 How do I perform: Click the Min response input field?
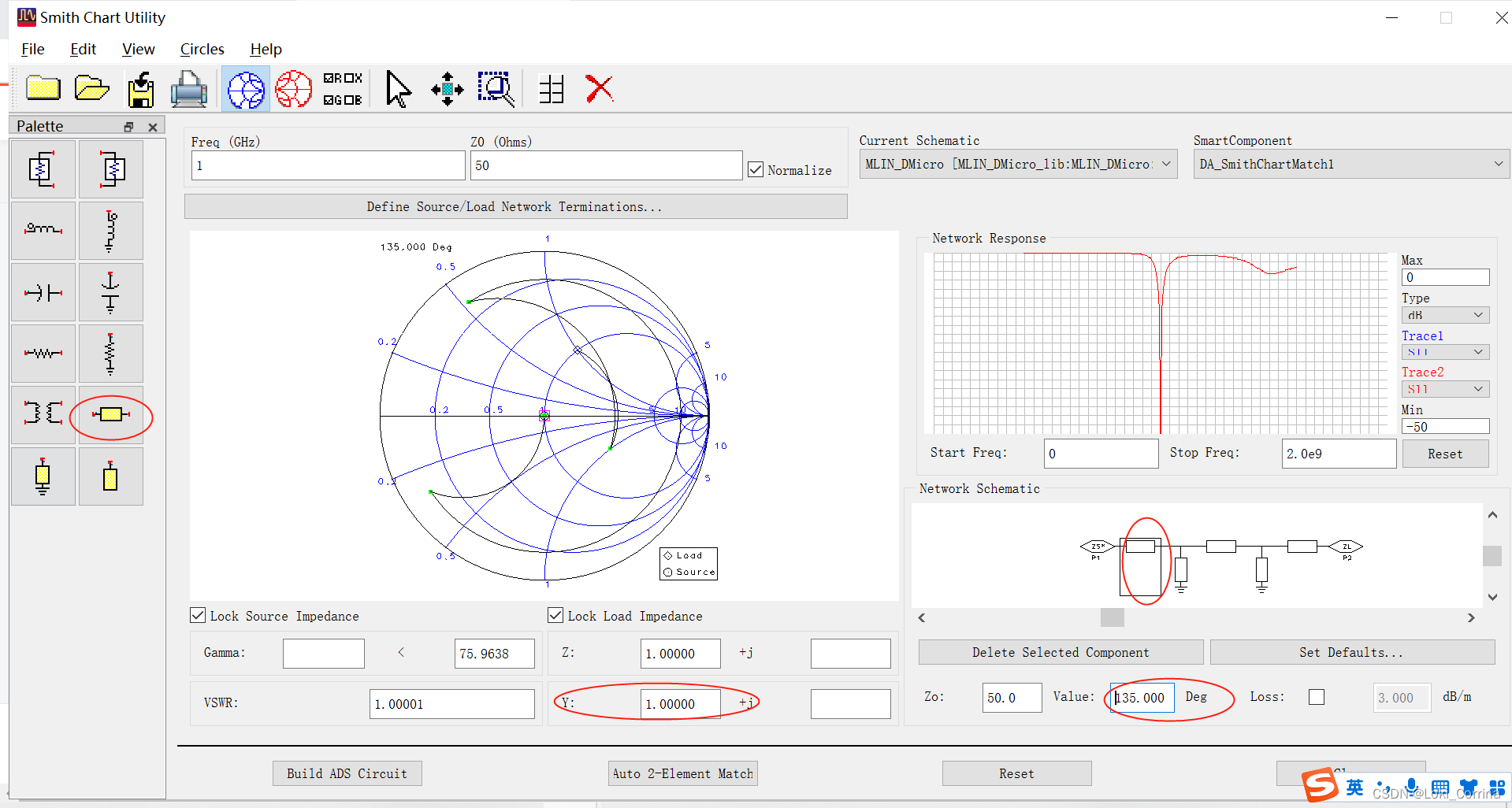point(1445,426)
